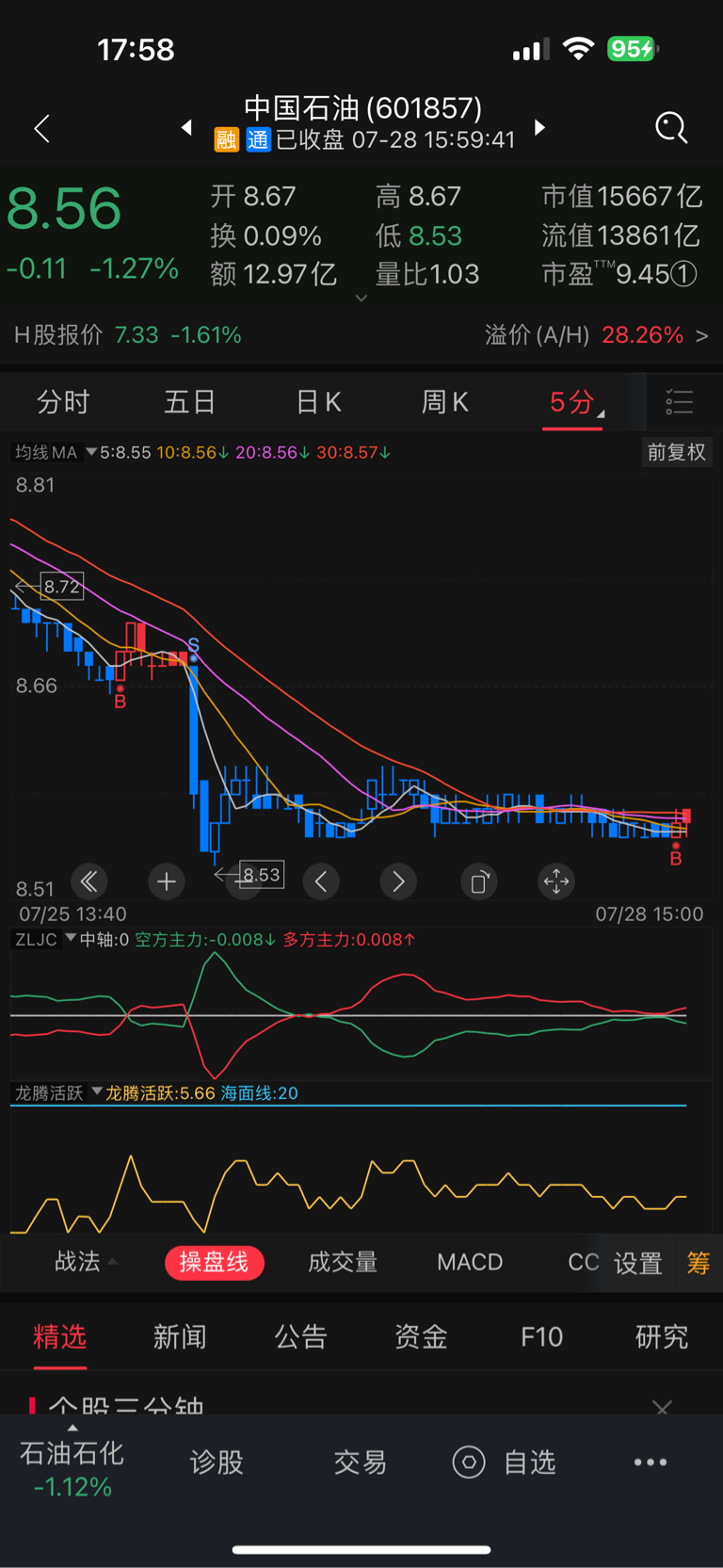Tap the 8.56 current price
Screen dimensions: 723x1568
(64, 208)
